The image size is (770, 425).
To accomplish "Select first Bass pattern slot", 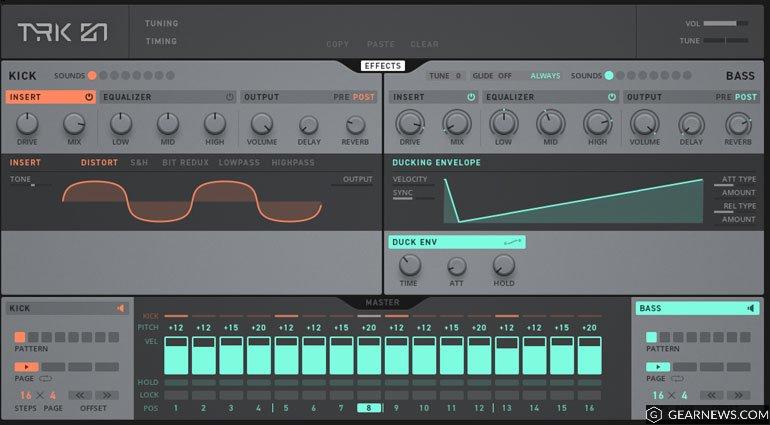I will tap(651, 337).
